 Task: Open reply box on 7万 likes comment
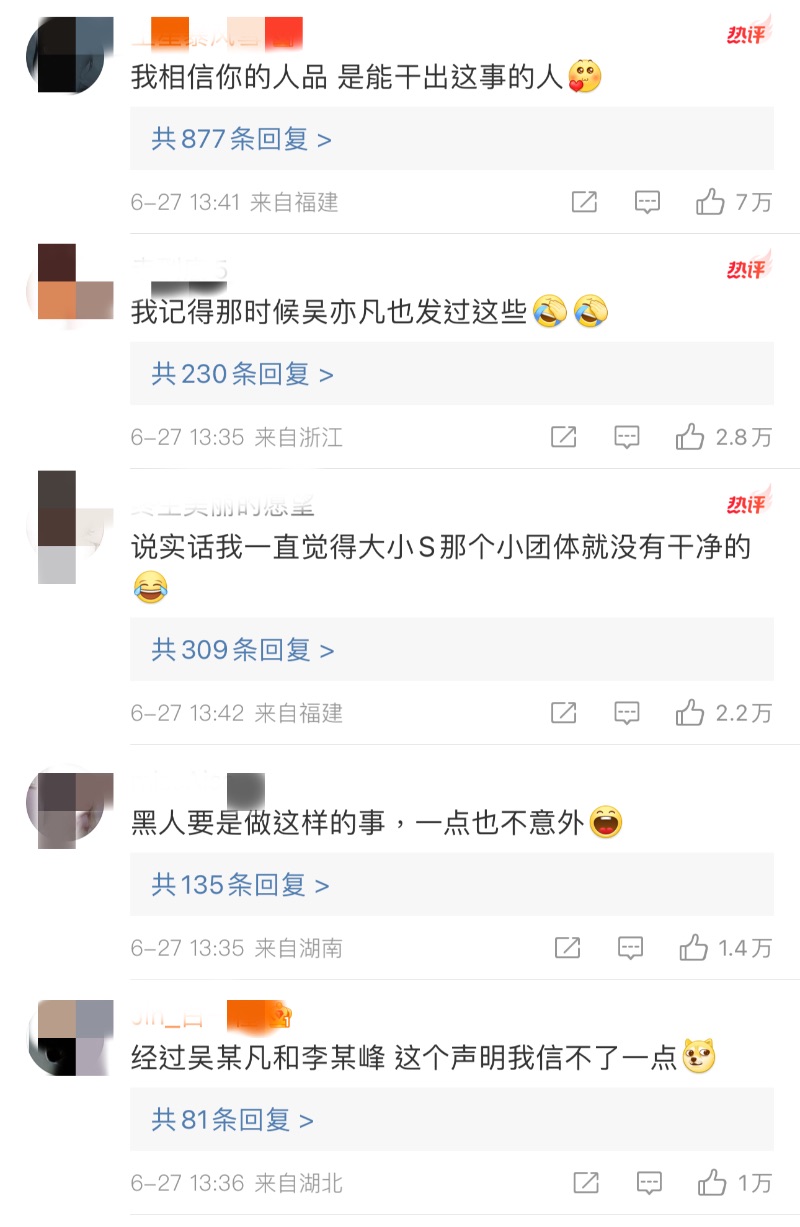click(648, 202)
